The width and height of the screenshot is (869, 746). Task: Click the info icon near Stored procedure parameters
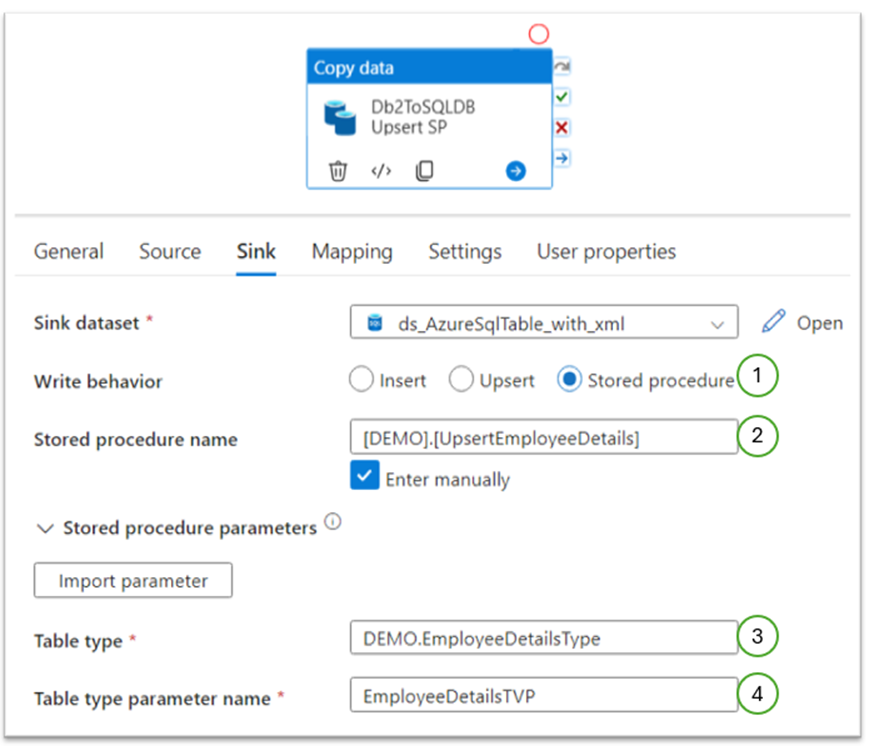pos(333,522)
